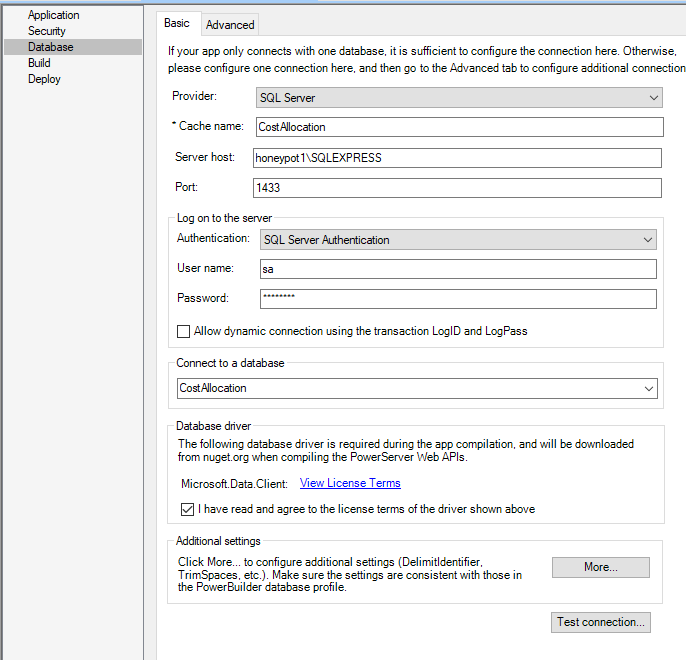
Task: Click the View License Terms link
Action: pyautogui.click(x=350, y=483)
